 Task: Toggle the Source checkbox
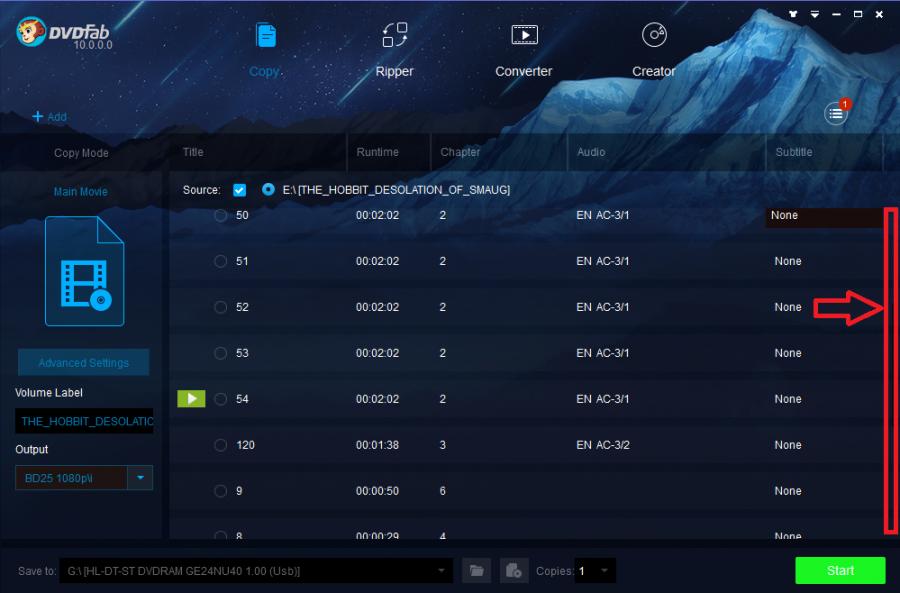click(x=239, y=190)
